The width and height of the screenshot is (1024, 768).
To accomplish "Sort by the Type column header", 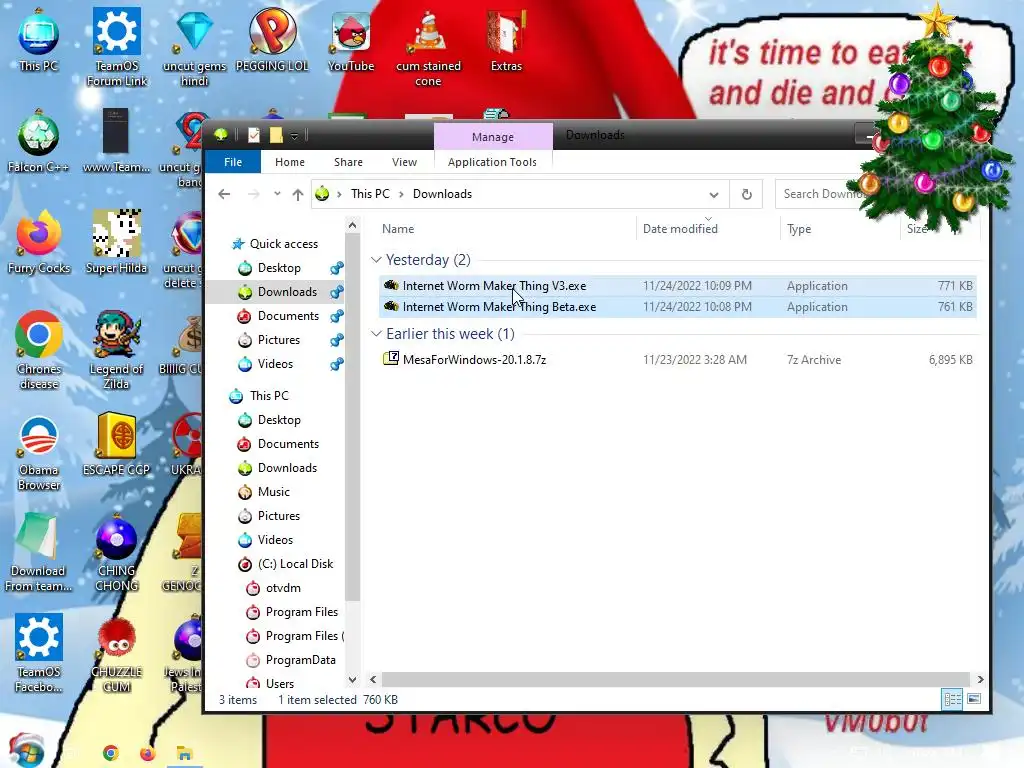I will pyautogui.click(x=799, y=229).
